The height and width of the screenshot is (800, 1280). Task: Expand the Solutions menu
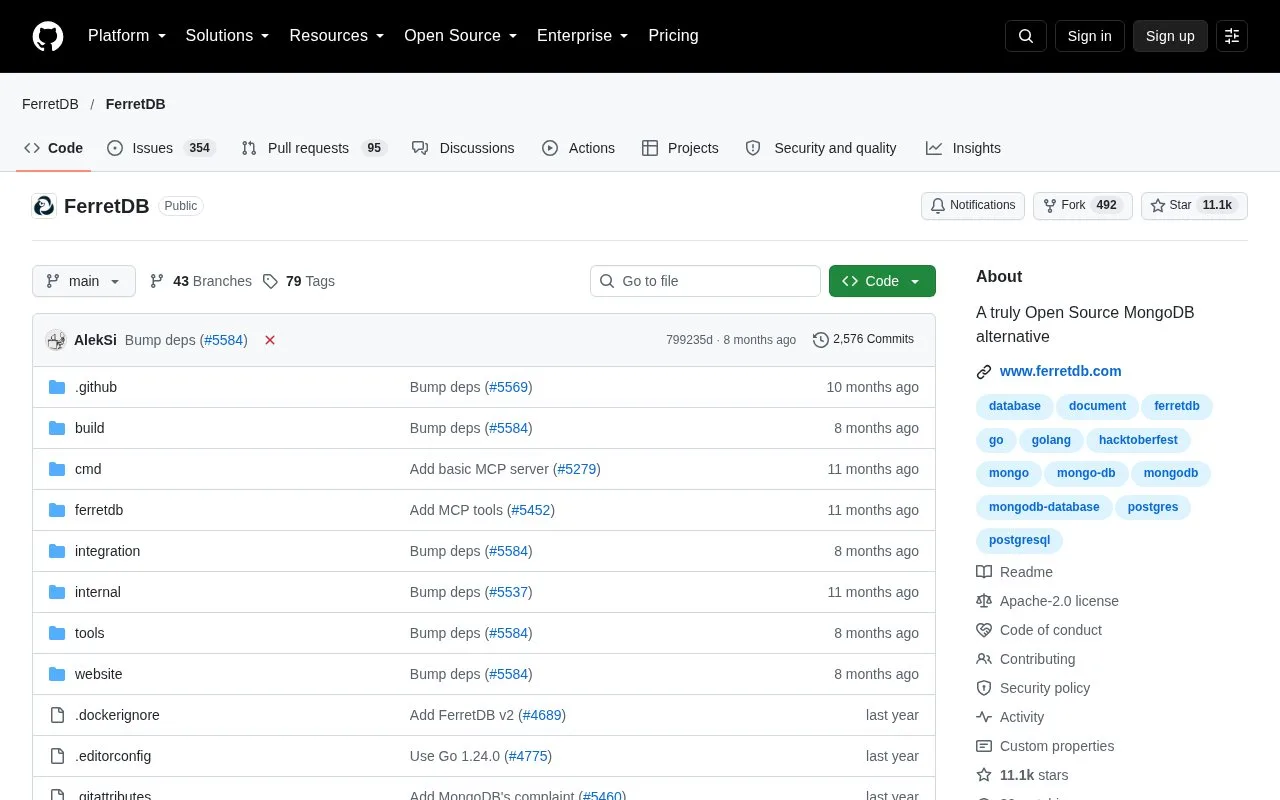228,36
